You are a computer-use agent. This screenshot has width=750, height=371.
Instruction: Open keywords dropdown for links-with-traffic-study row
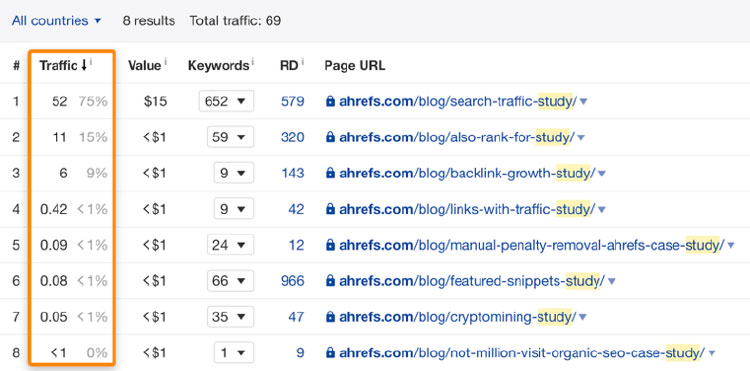tap(234, 209)
